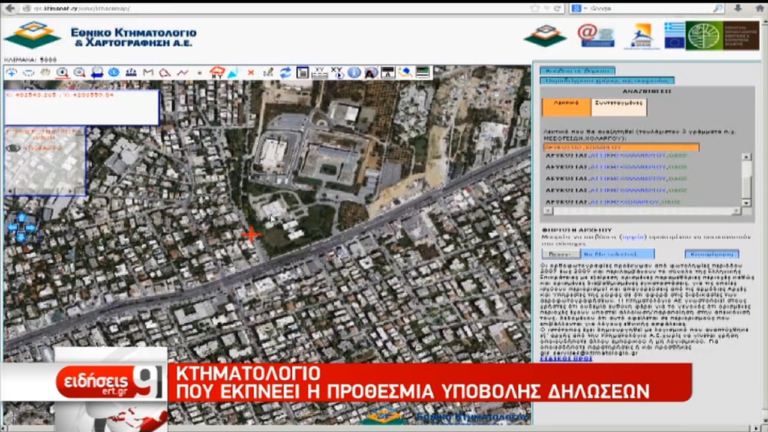The width and height of the screenshot is (768, 432).
Task: Activate the zoom in magnifier tool
Action: pos(62,73)
